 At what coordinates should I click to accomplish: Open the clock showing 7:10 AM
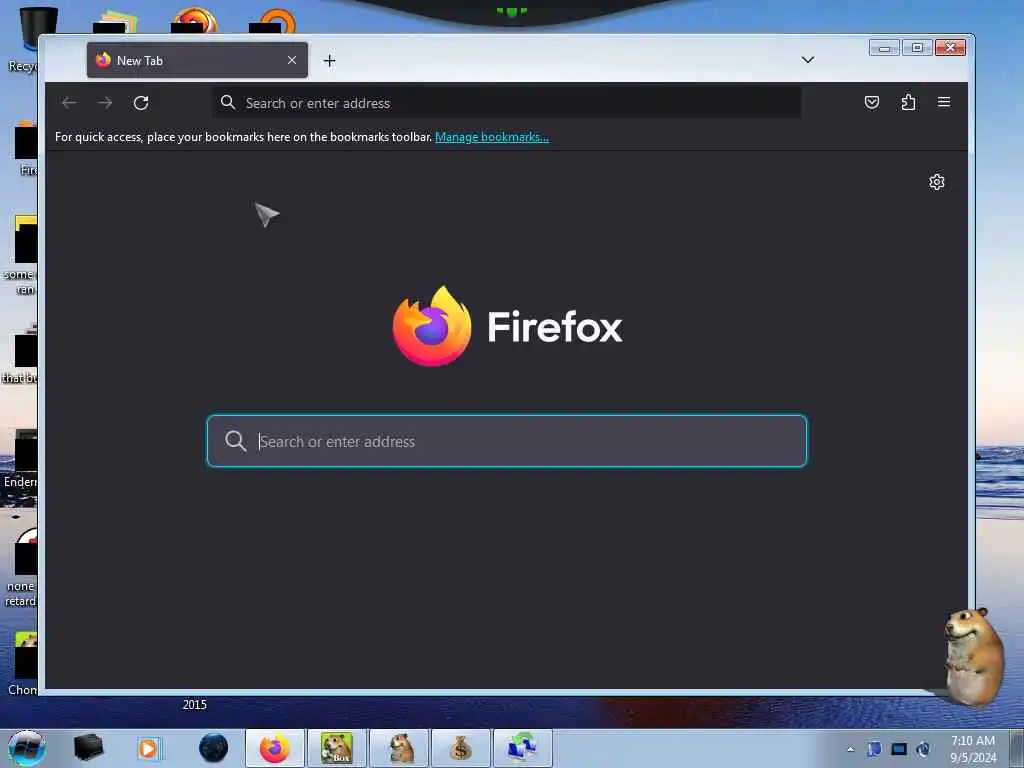click(x=973, y=749)
